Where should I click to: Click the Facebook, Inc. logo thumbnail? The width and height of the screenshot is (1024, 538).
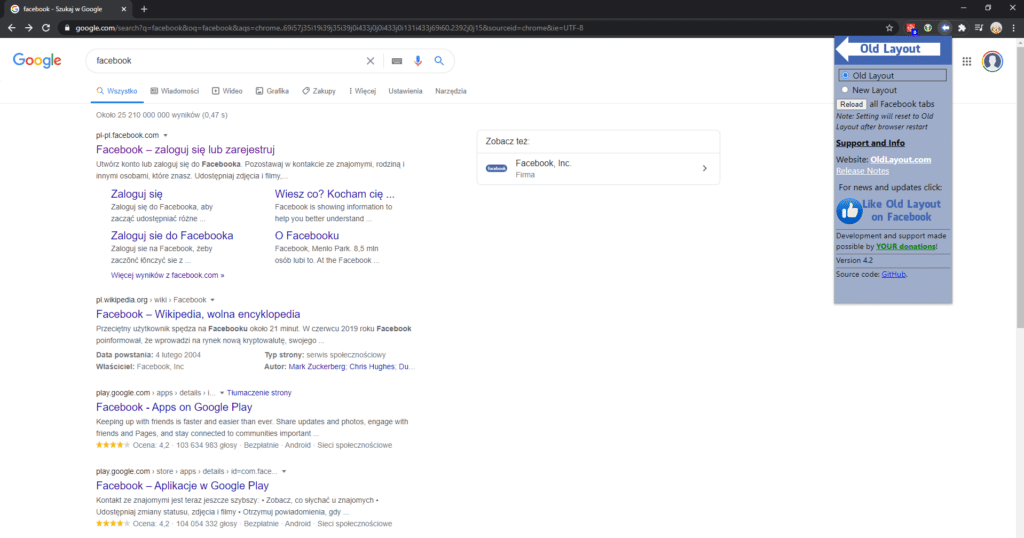[496, 168]
